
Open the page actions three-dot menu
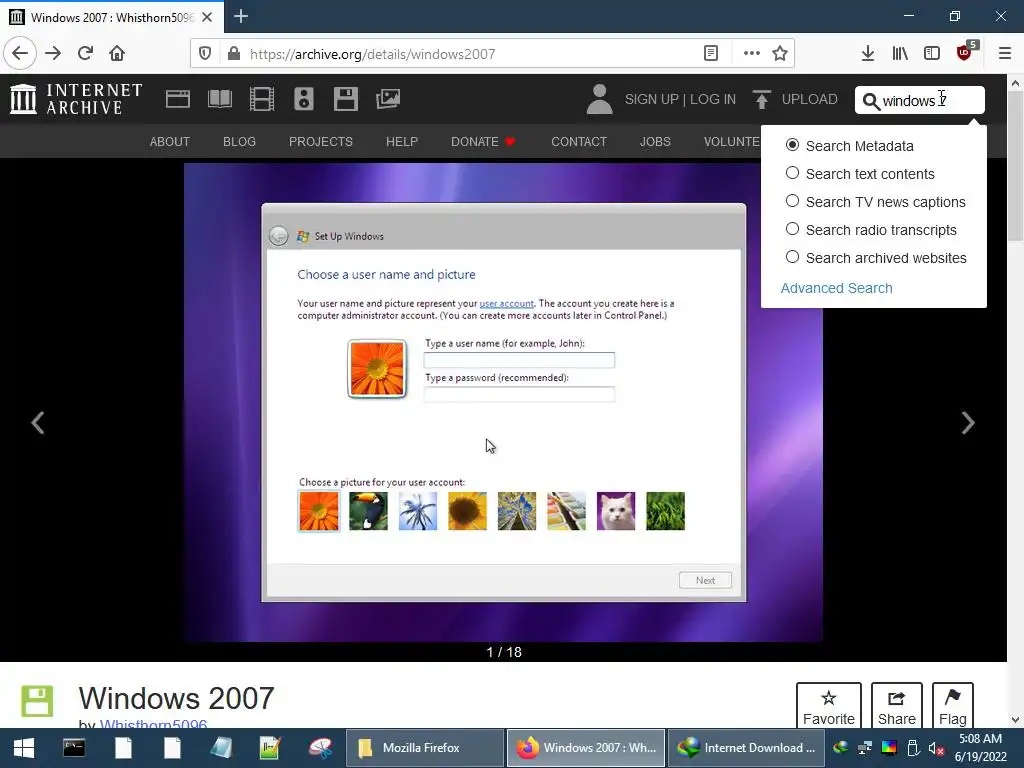[752, 54]
